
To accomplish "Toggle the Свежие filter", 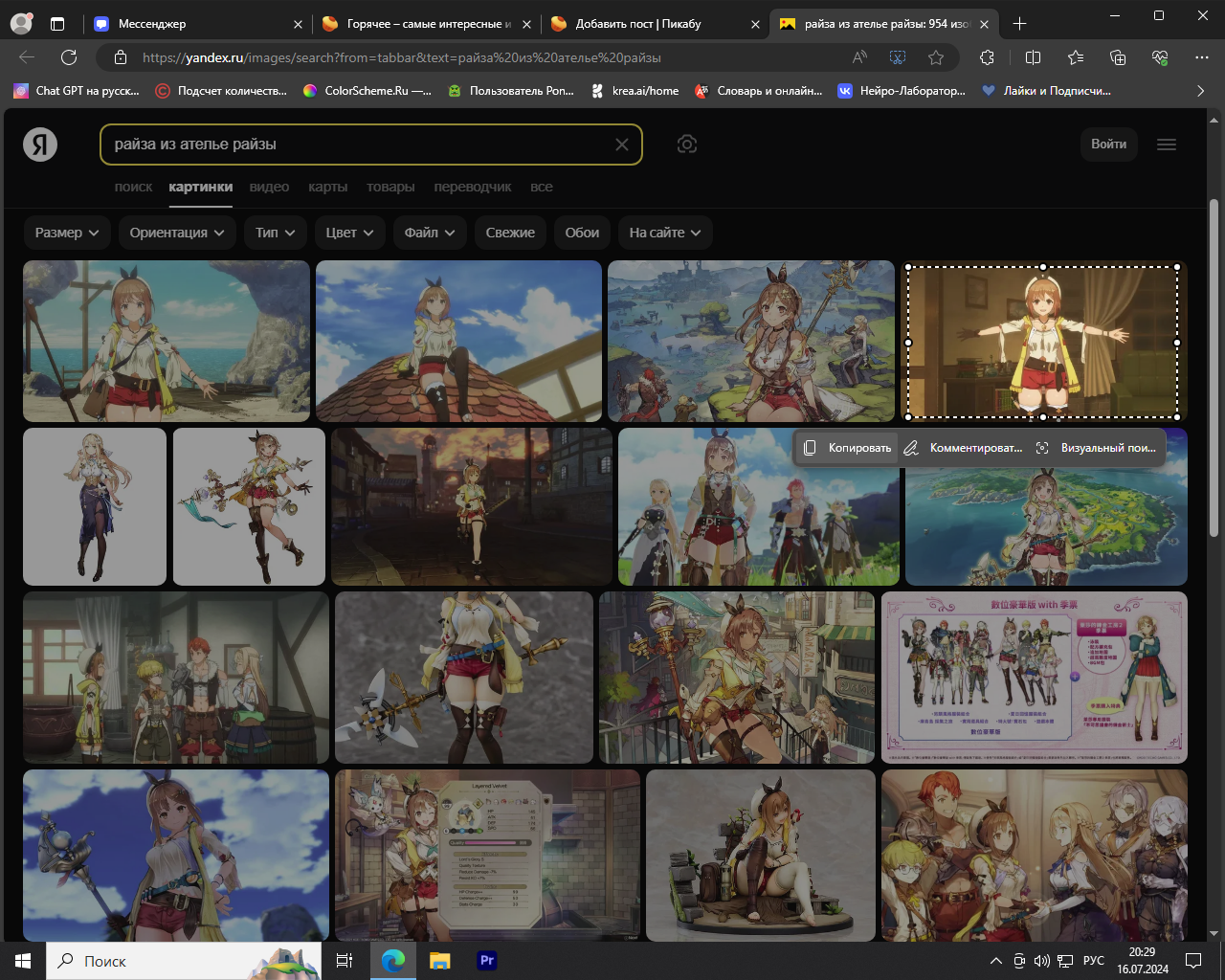I will 510,233.
